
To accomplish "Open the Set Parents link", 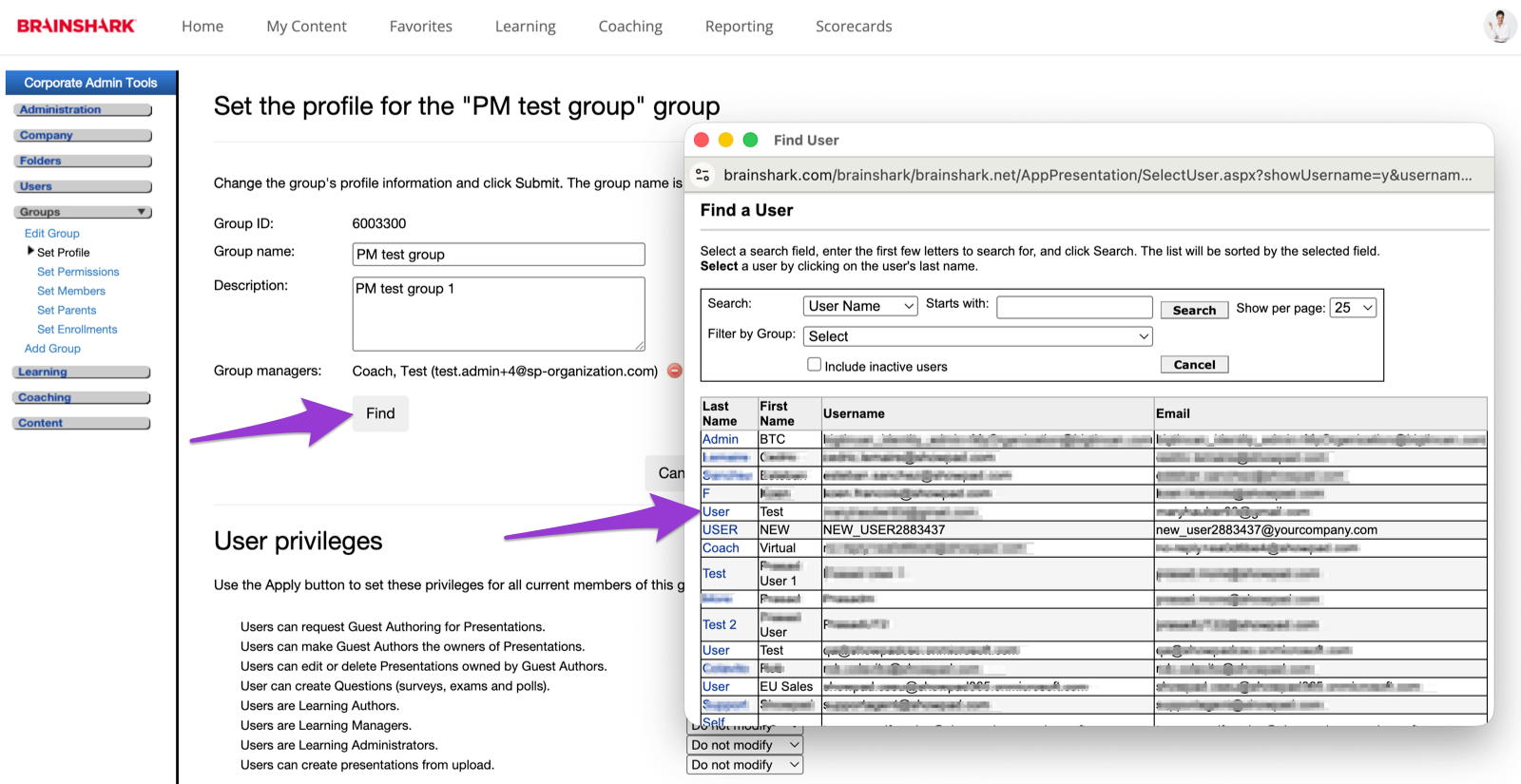I will click(67, 310).
